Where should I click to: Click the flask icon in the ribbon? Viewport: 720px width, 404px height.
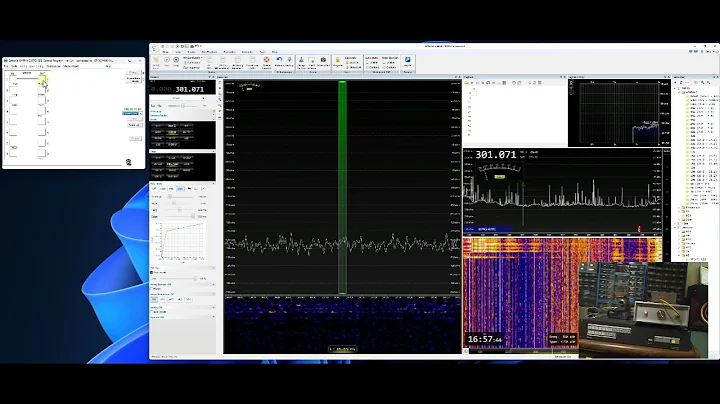click(301, 60)
